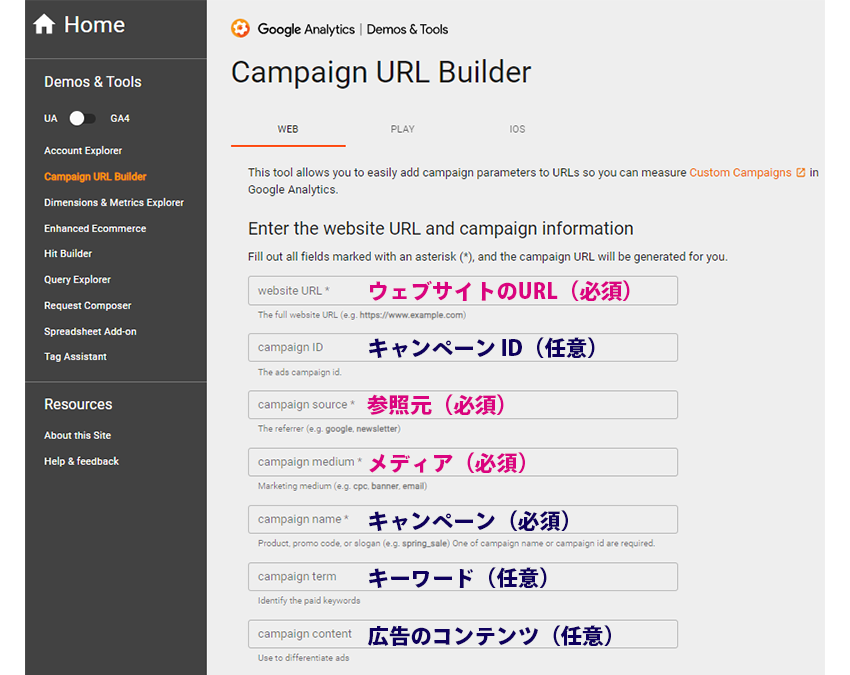Click 'Enter the website URL and campaign information' heading
This screenshot has height=675, width=850.
(441, 229)
